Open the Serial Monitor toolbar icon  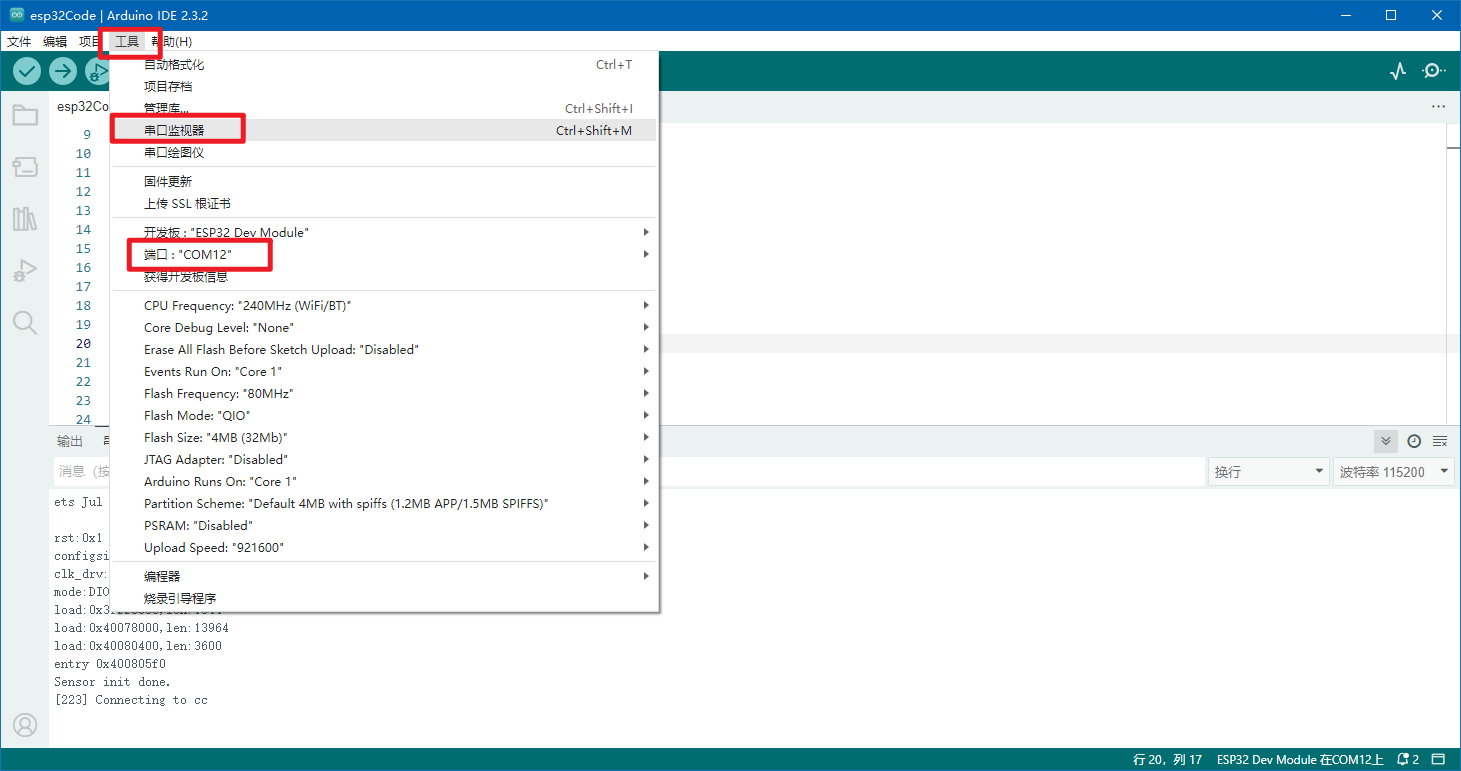1434,71
